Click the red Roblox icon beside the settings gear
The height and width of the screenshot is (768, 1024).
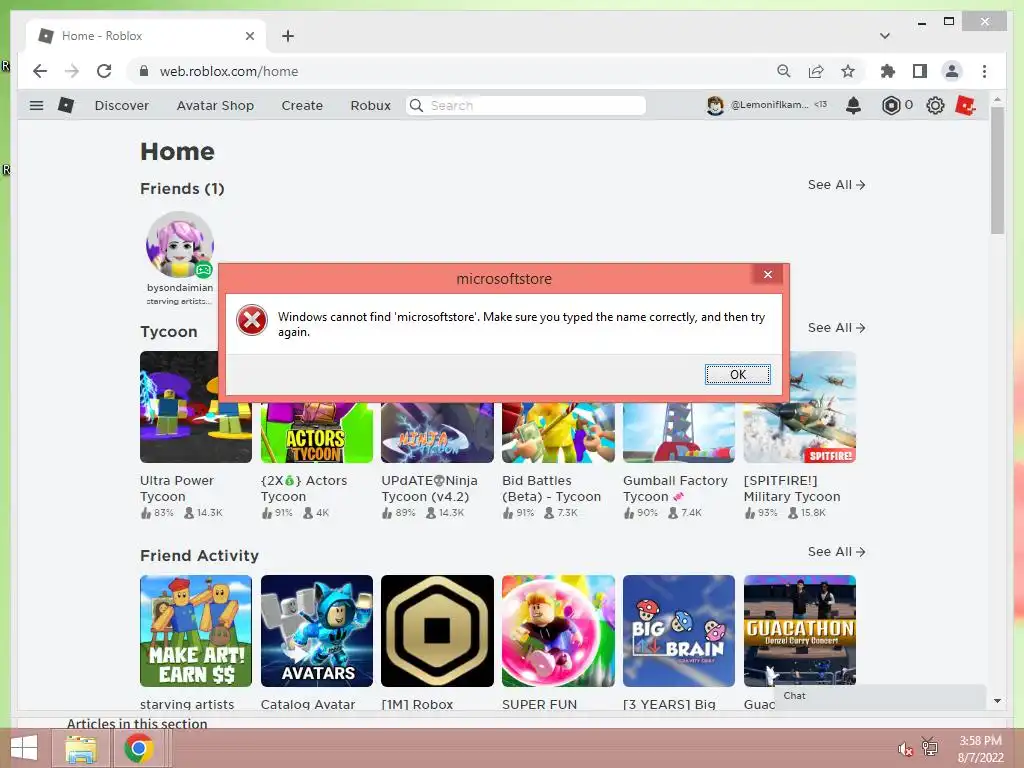965,105
